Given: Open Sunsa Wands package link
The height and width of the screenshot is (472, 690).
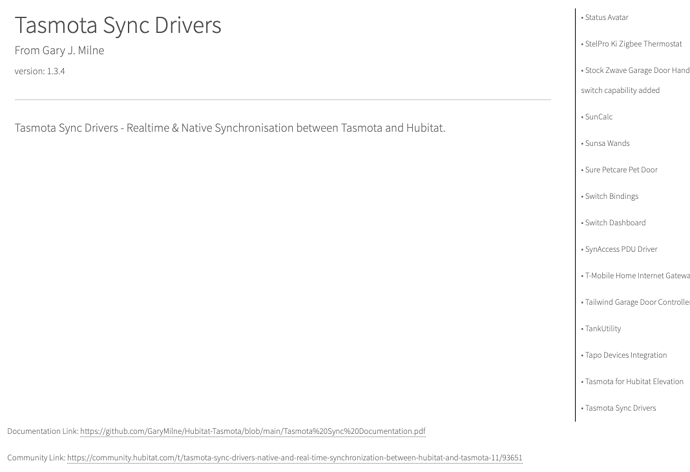Looking at the screenshot, I should [607, 143].
